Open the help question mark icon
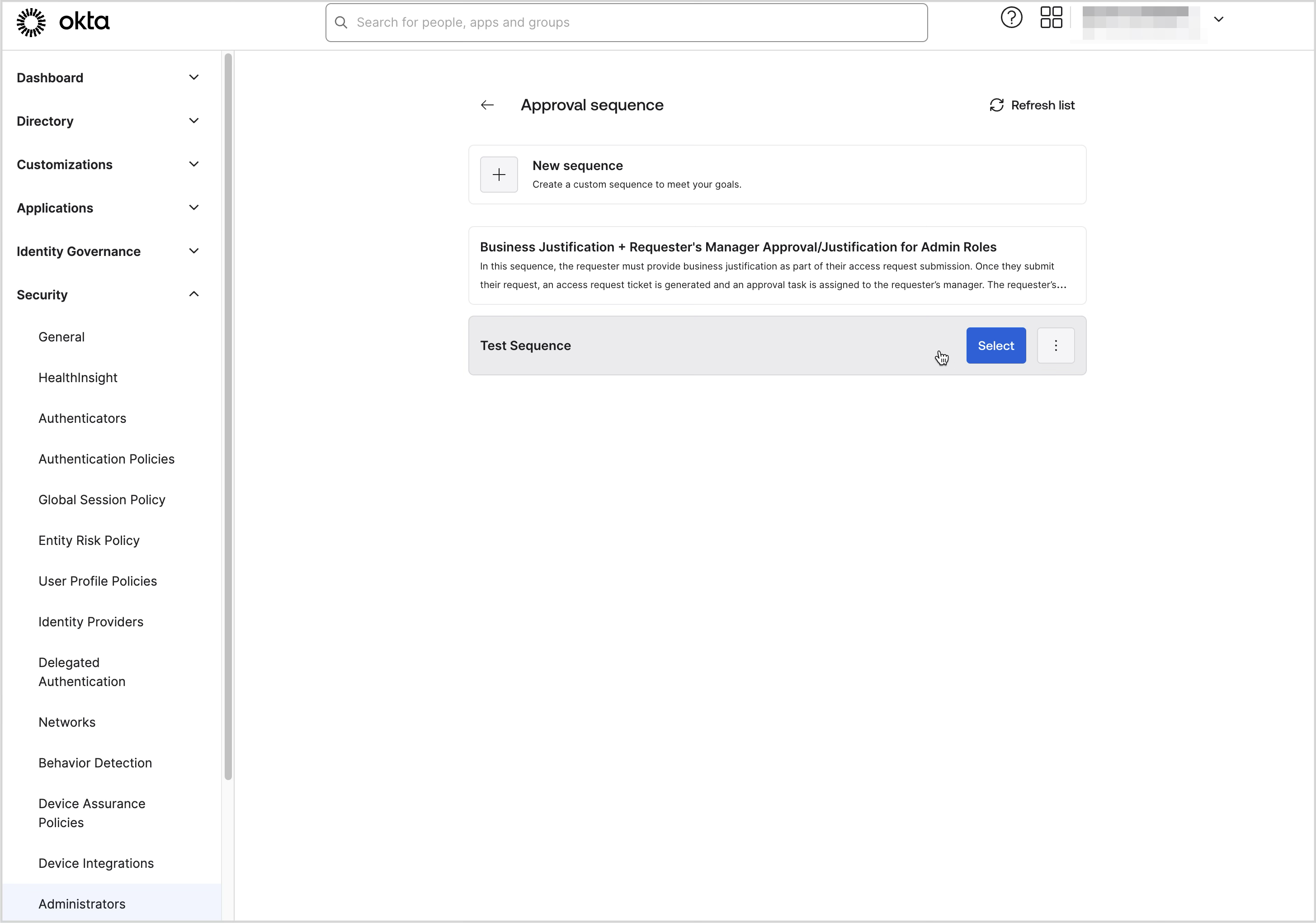This screenshot has width=1316, height=923. coord(1010,18)
